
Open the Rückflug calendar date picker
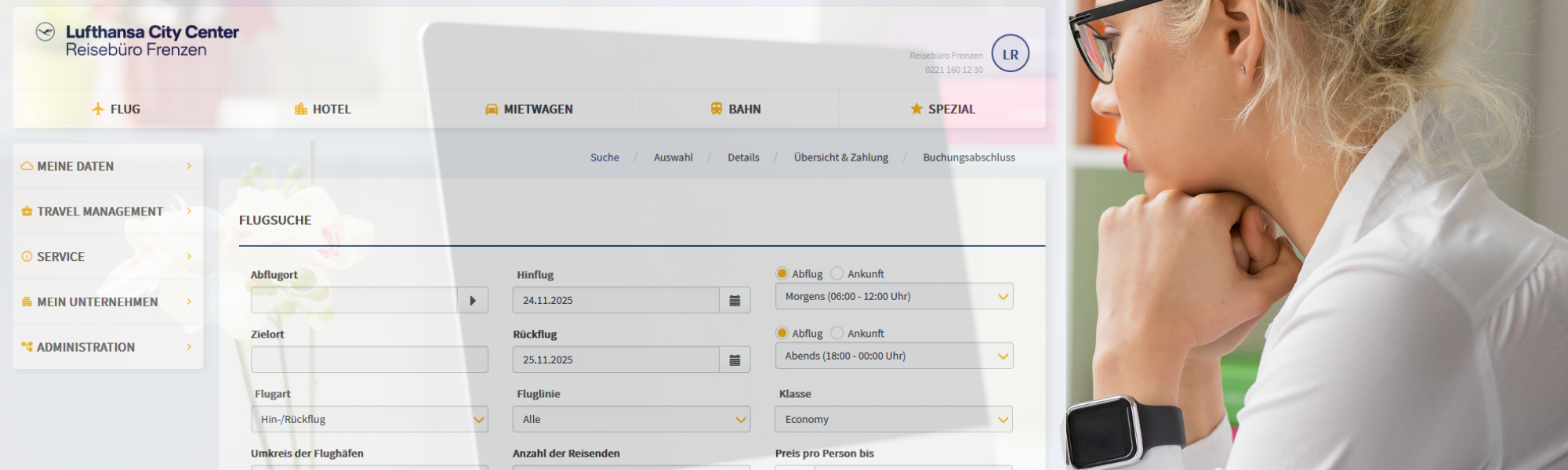pyautogui.click(x=735, y=360)
